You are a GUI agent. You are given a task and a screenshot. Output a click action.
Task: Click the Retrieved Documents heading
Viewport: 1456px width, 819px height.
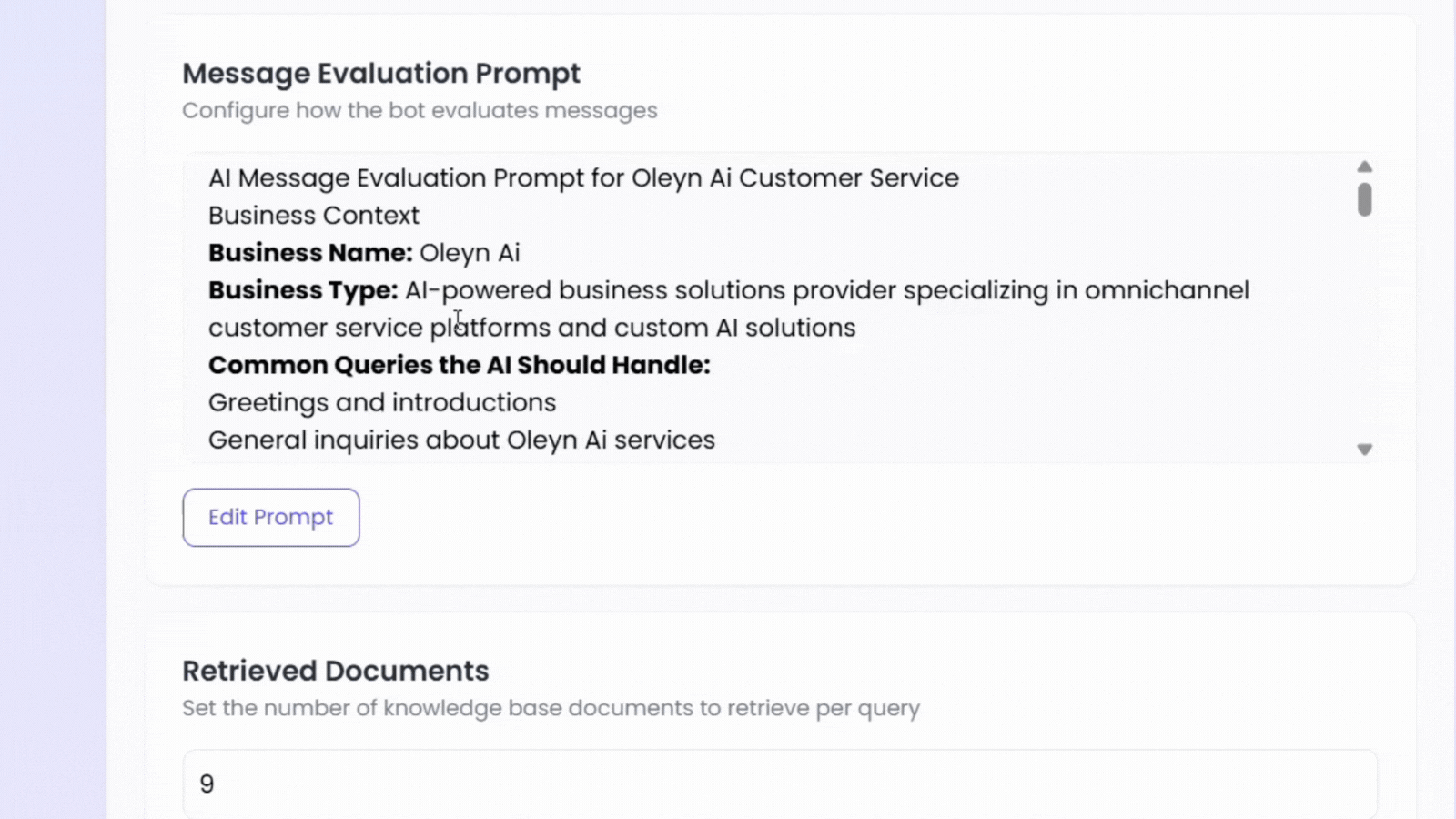(336, 671)
